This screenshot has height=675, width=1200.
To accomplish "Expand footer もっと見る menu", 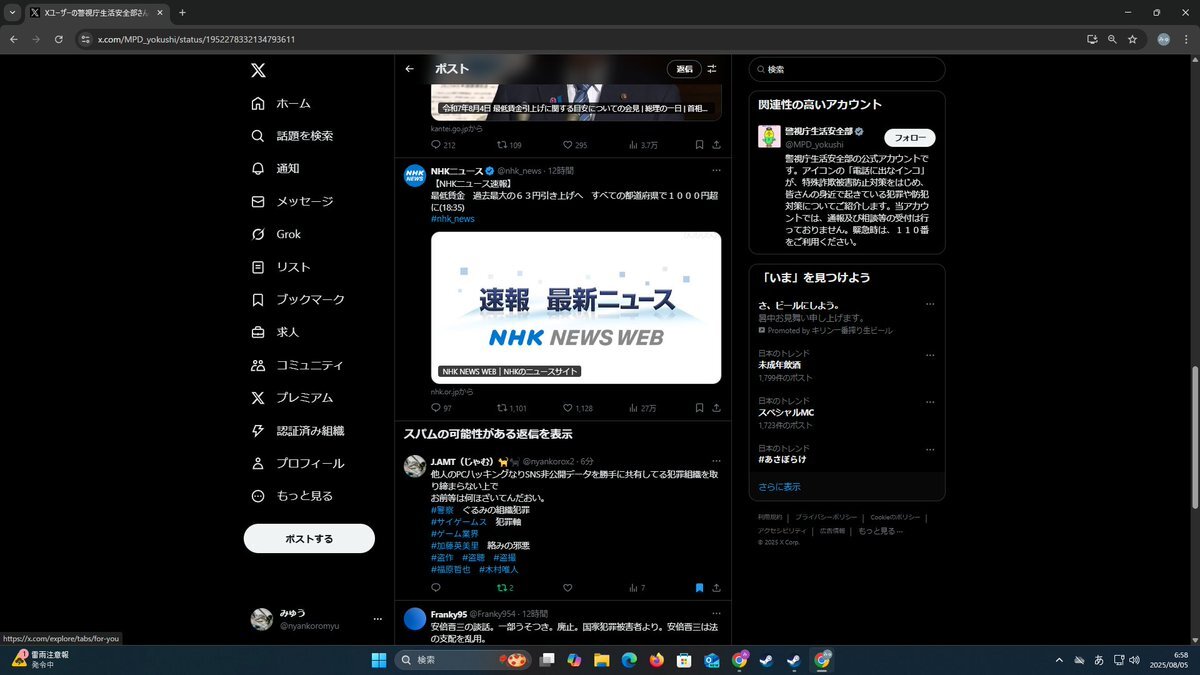I will 880,530.
